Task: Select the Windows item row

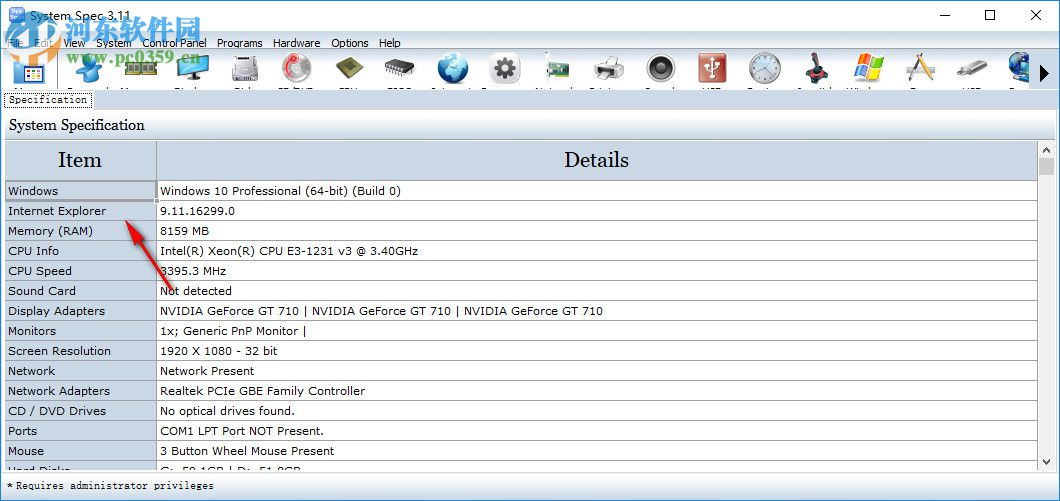Action: tap(80, 191)
